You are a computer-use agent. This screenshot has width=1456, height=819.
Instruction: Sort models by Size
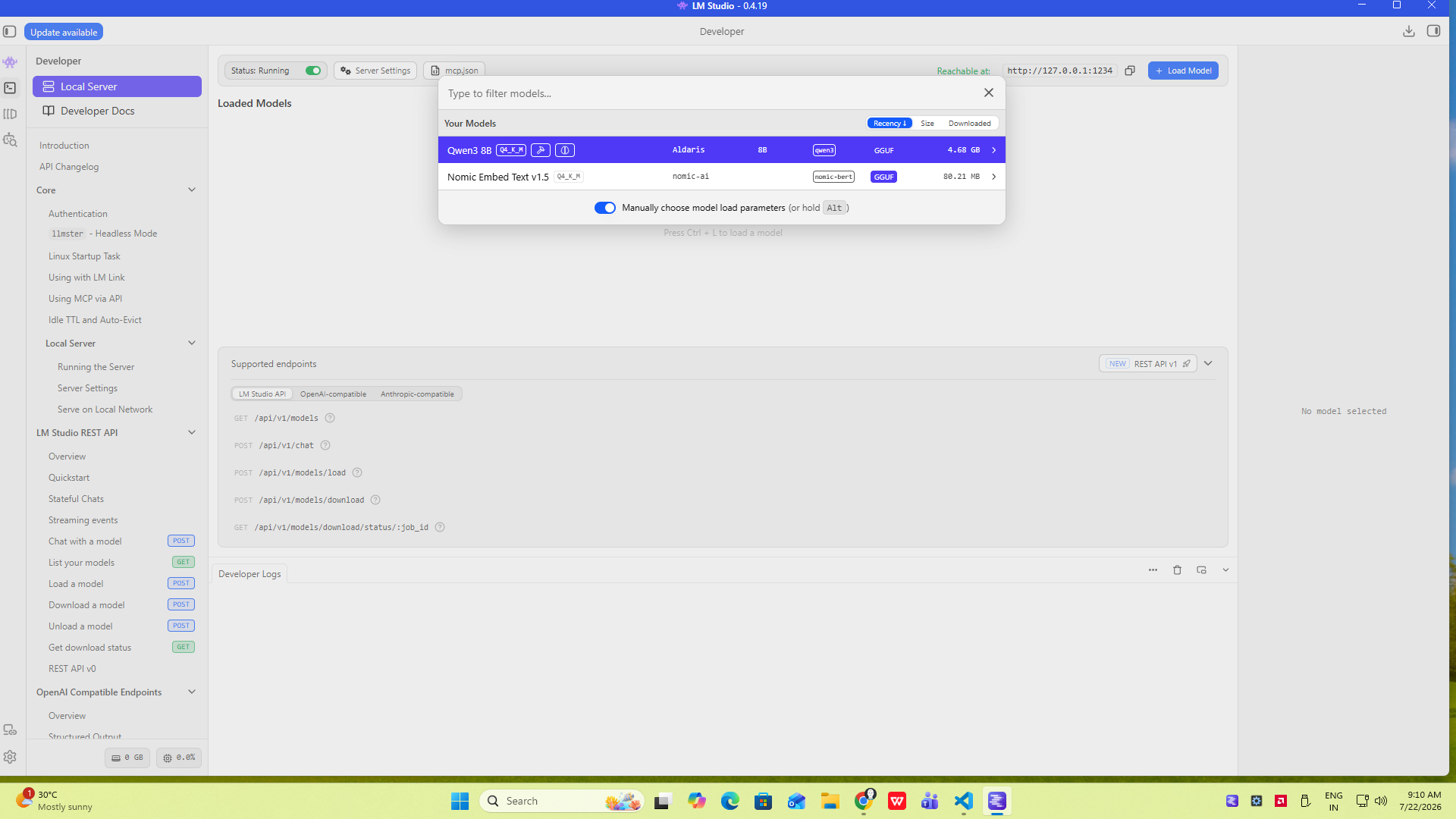click(x=927, y=124)
